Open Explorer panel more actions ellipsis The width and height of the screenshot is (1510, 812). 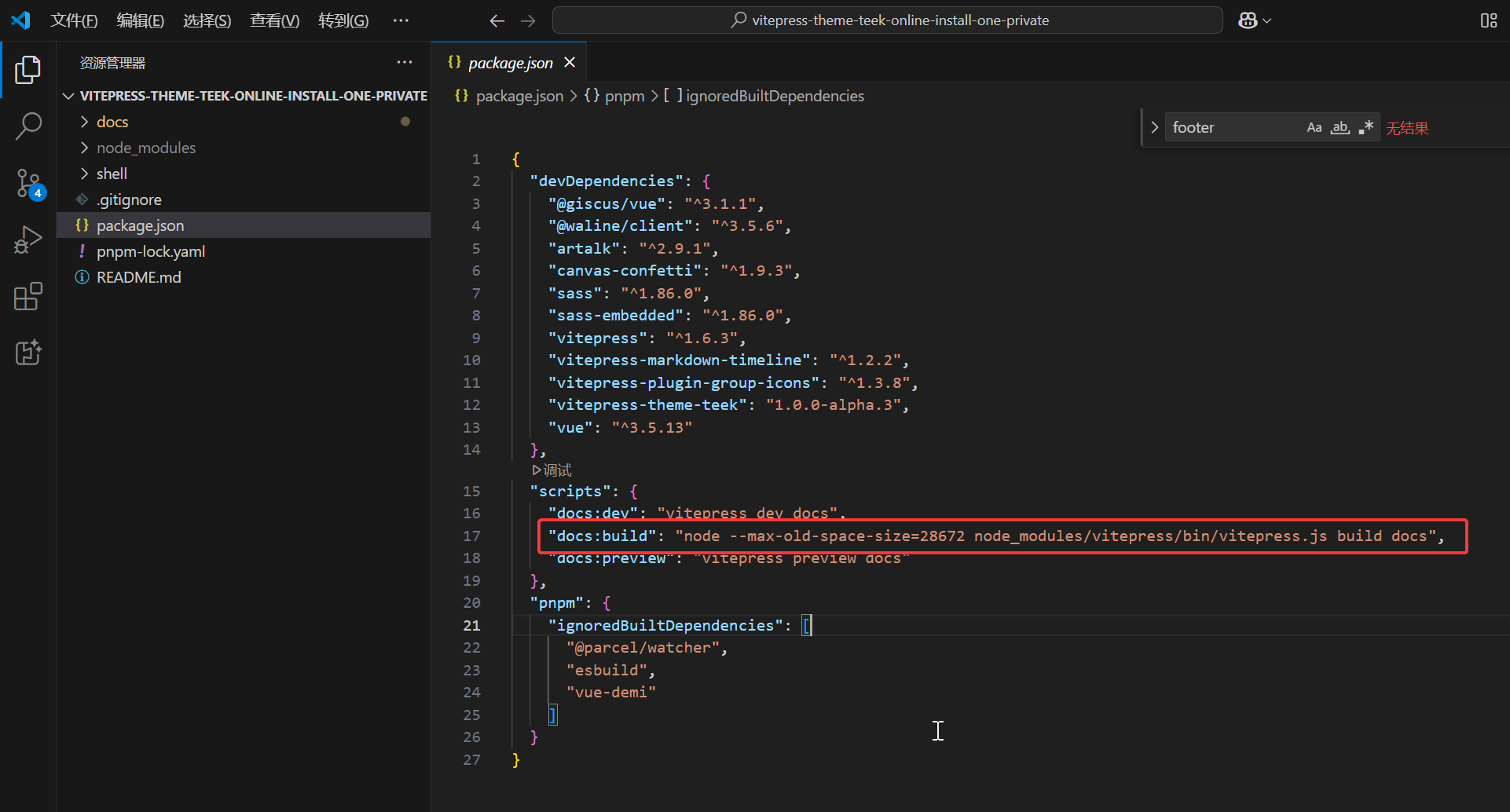pyautogui.click(x=405, y=62)
